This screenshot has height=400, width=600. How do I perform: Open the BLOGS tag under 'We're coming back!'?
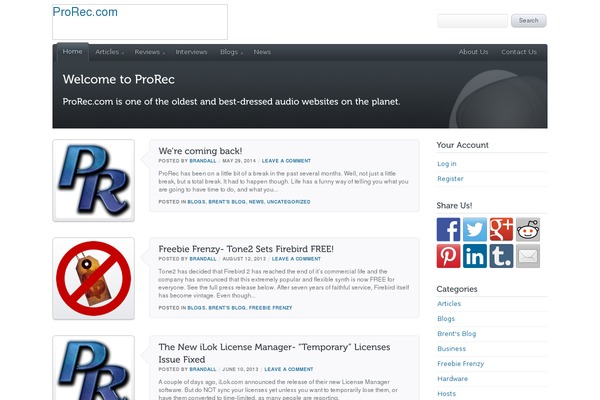click(196, 202)
